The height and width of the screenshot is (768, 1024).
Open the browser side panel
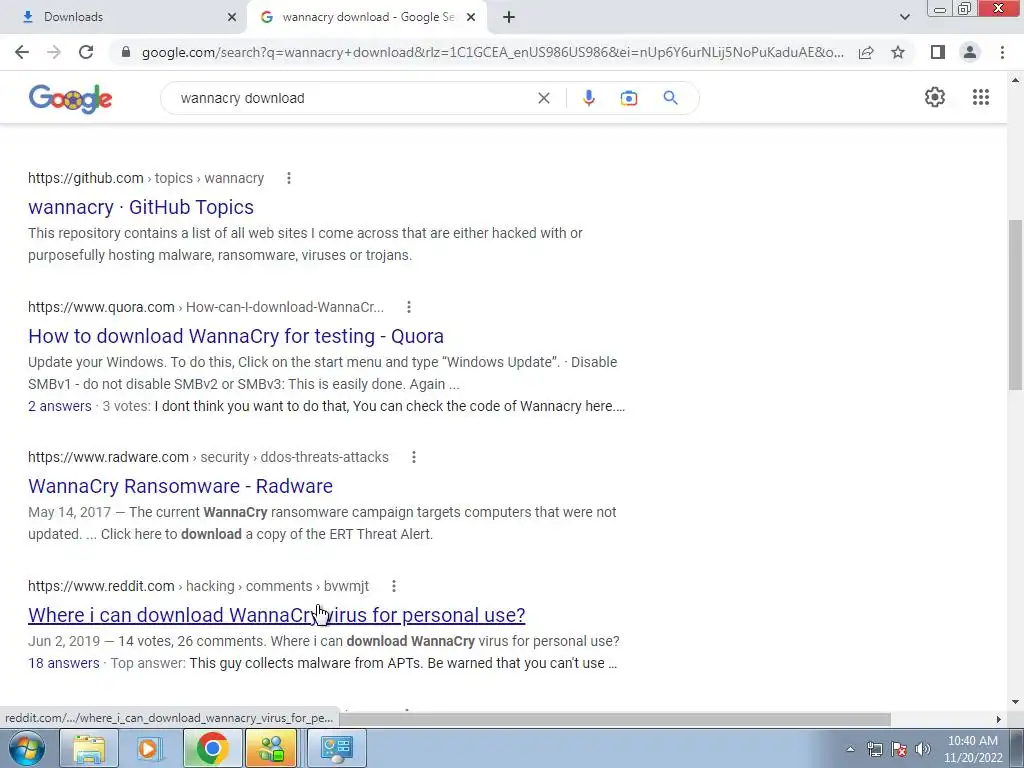pos(938,52)
